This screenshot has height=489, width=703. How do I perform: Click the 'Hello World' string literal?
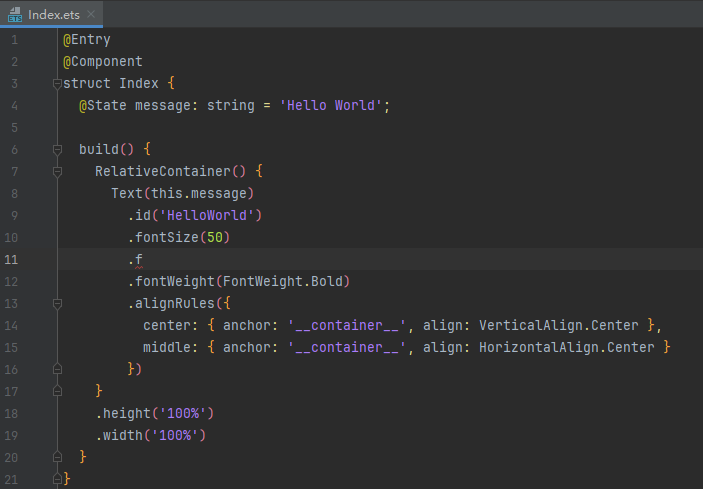(331, 105)
